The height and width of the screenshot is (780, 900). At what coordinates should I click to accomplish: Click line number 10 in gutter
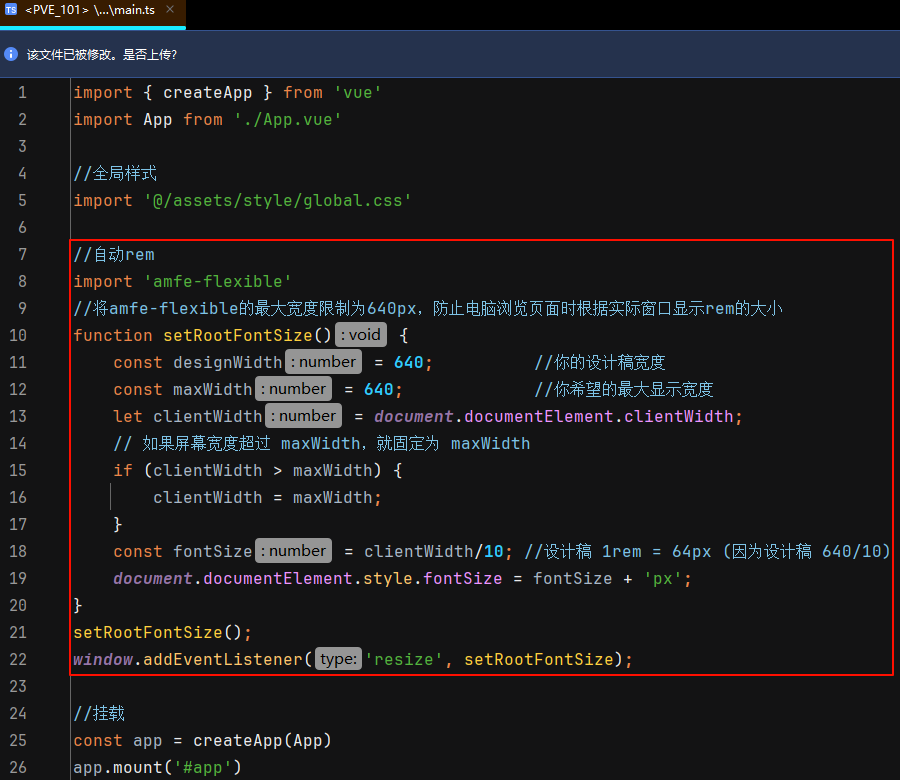point(18,335)
